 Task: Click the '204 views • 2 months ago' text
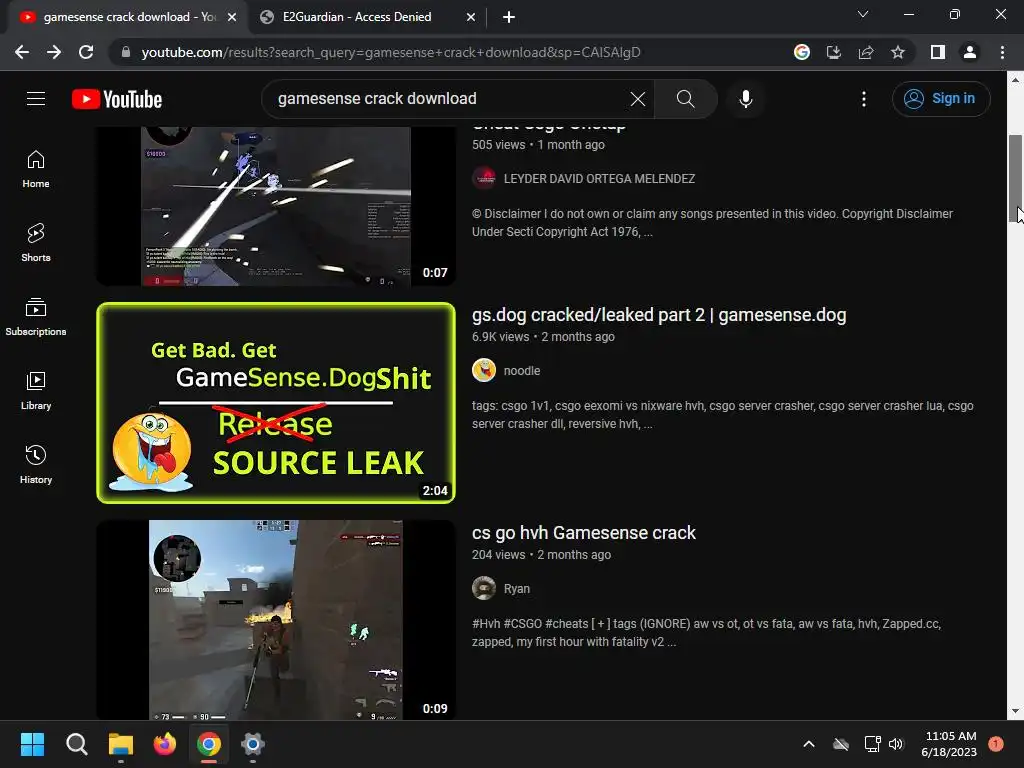(541, 555)
